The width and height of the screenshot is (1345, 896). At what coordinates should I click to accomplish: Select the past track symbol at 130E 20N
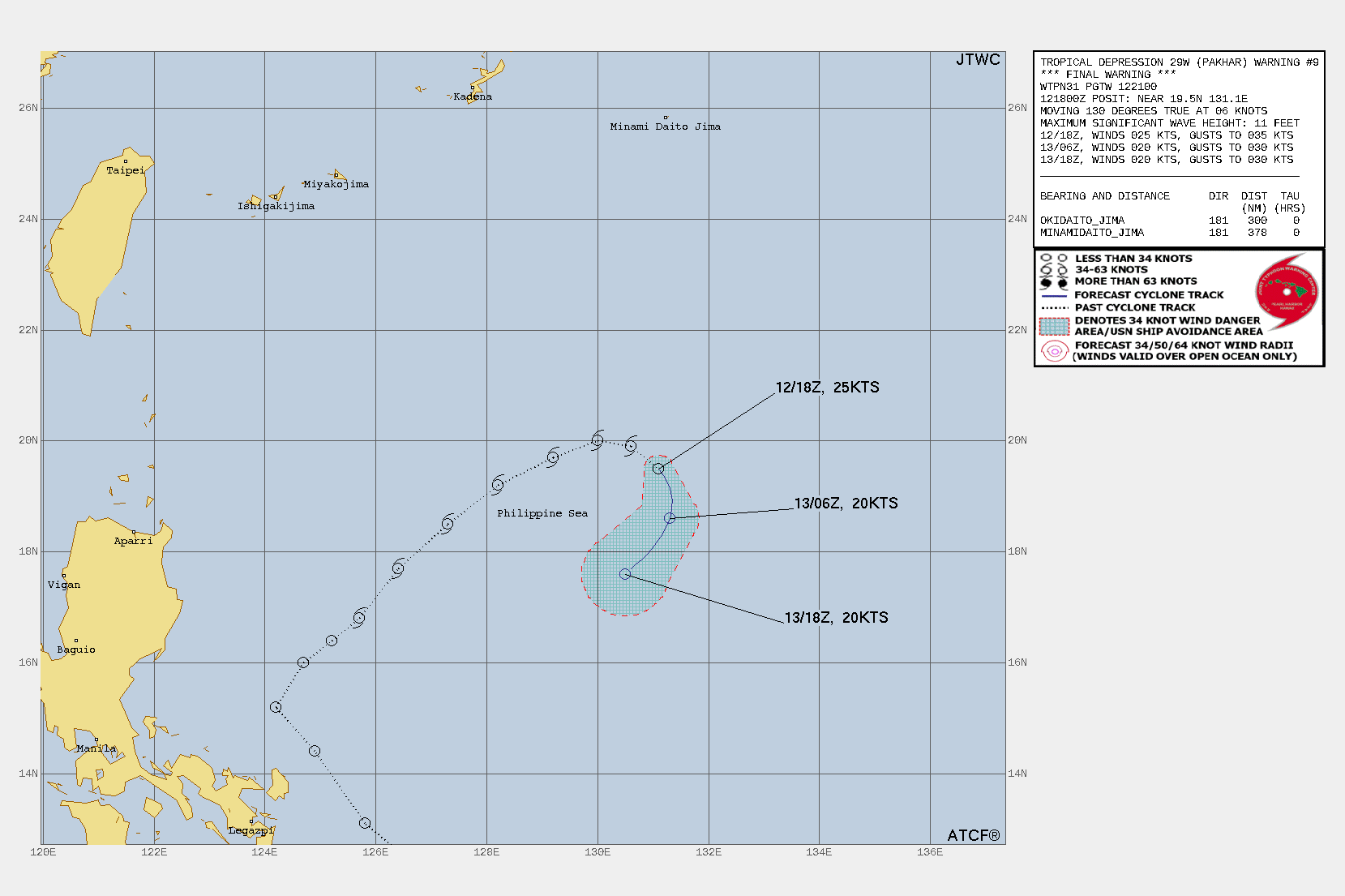click(598, 440)
